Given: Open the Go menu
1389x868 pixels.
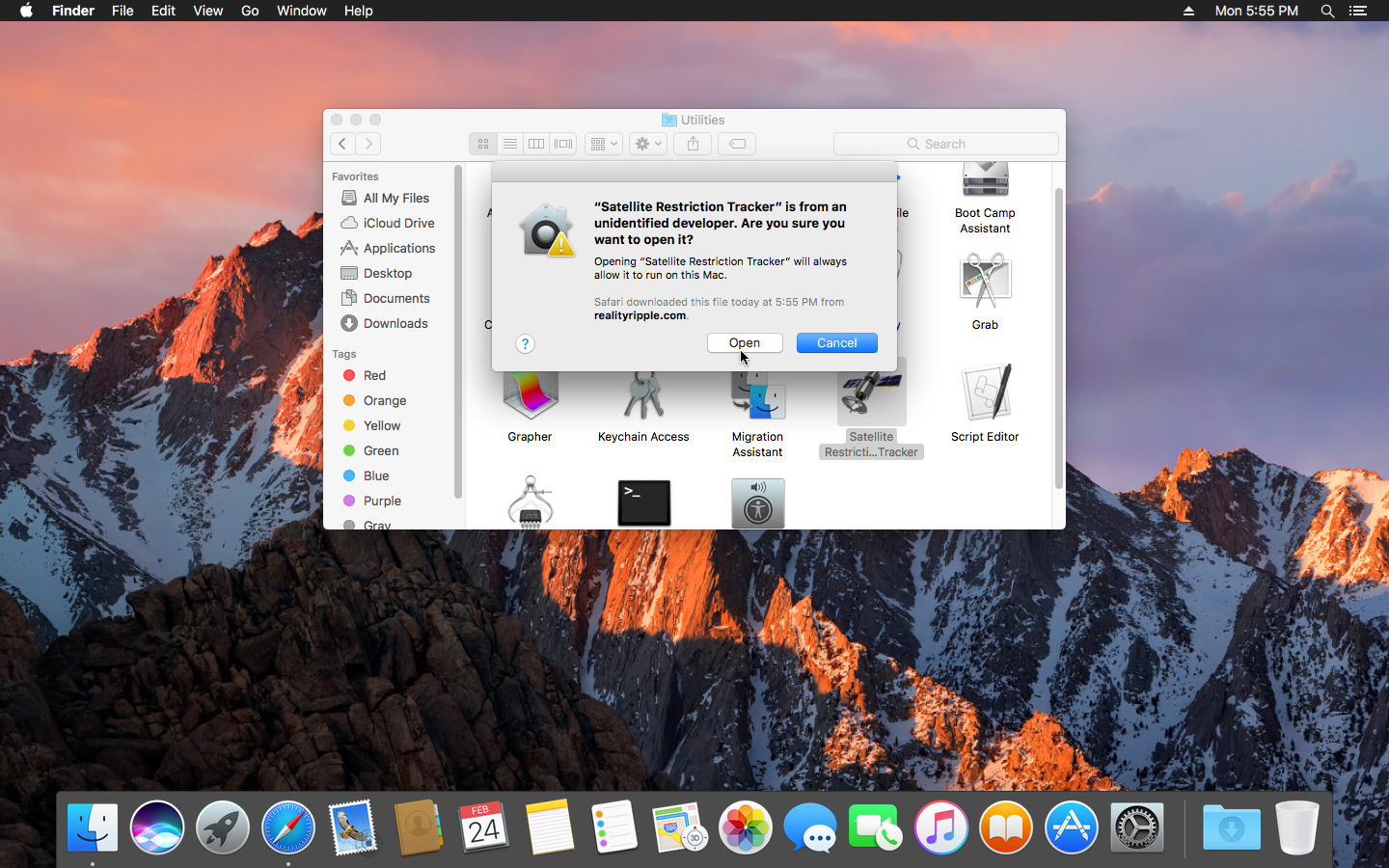Looking at the screenshot, I should tap(249, 11).
